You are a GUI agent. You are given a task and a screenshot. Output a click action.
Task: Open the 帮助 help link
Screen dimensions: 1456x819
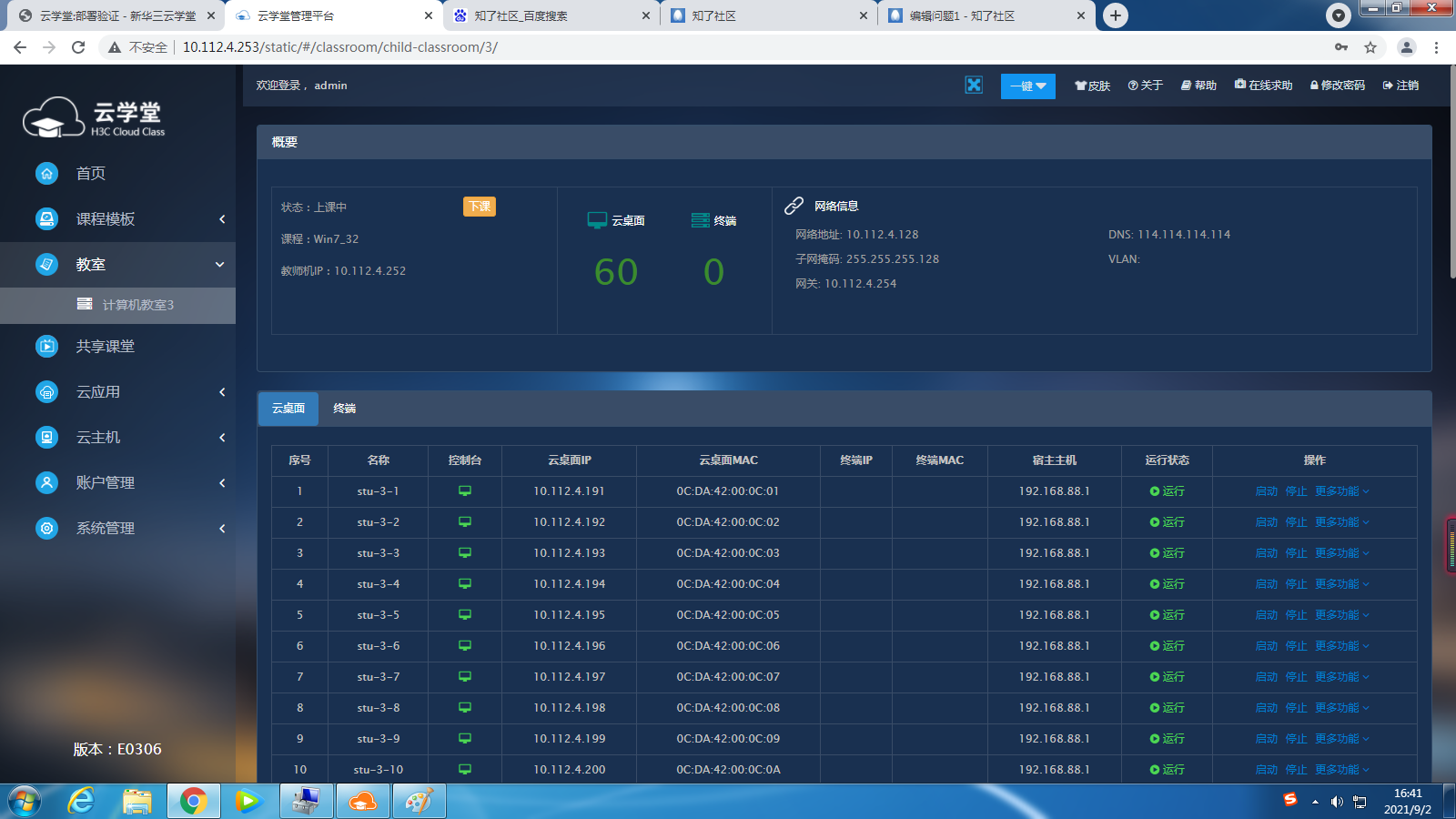[x=1198, y=86]
